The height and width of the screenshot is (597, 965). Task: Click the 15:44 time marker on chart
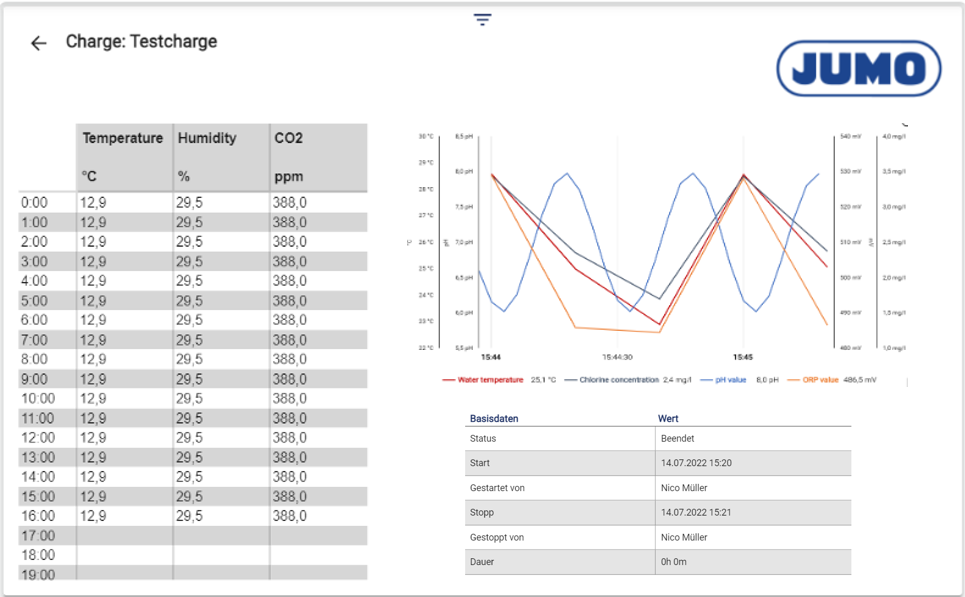491,357
